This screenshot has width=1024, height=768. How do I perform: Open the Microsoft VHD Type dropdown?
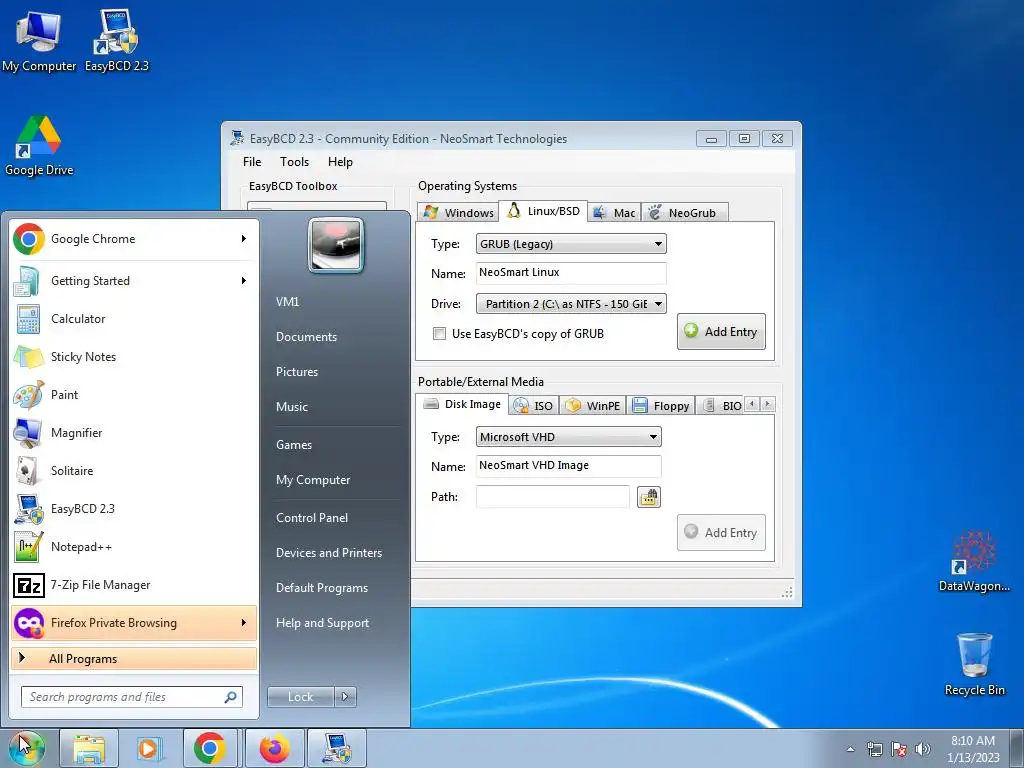tap(568, 437)
